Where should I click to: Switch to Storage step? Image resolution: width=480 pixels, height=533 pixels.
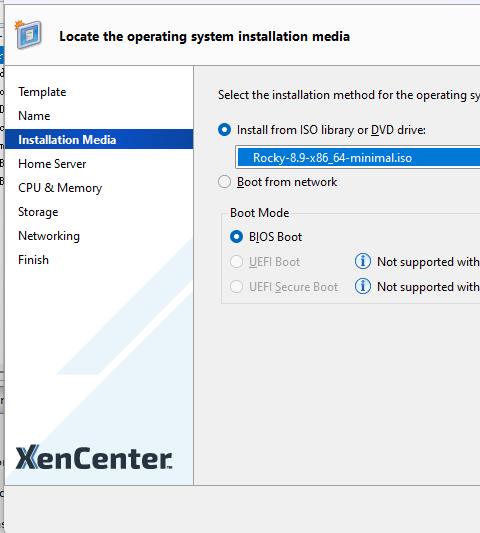(x=38, y=212)
